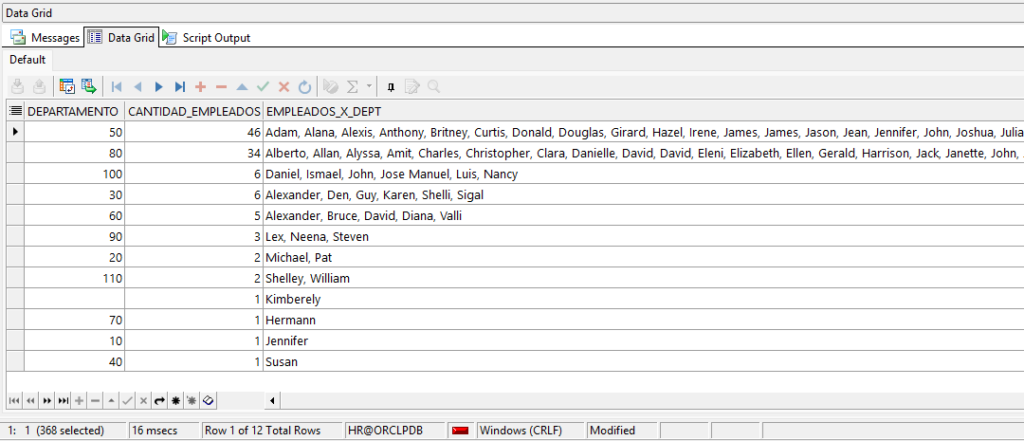Refresh the data grid
The height and width of the screenshot is (441, 1024).
point(305,87)
